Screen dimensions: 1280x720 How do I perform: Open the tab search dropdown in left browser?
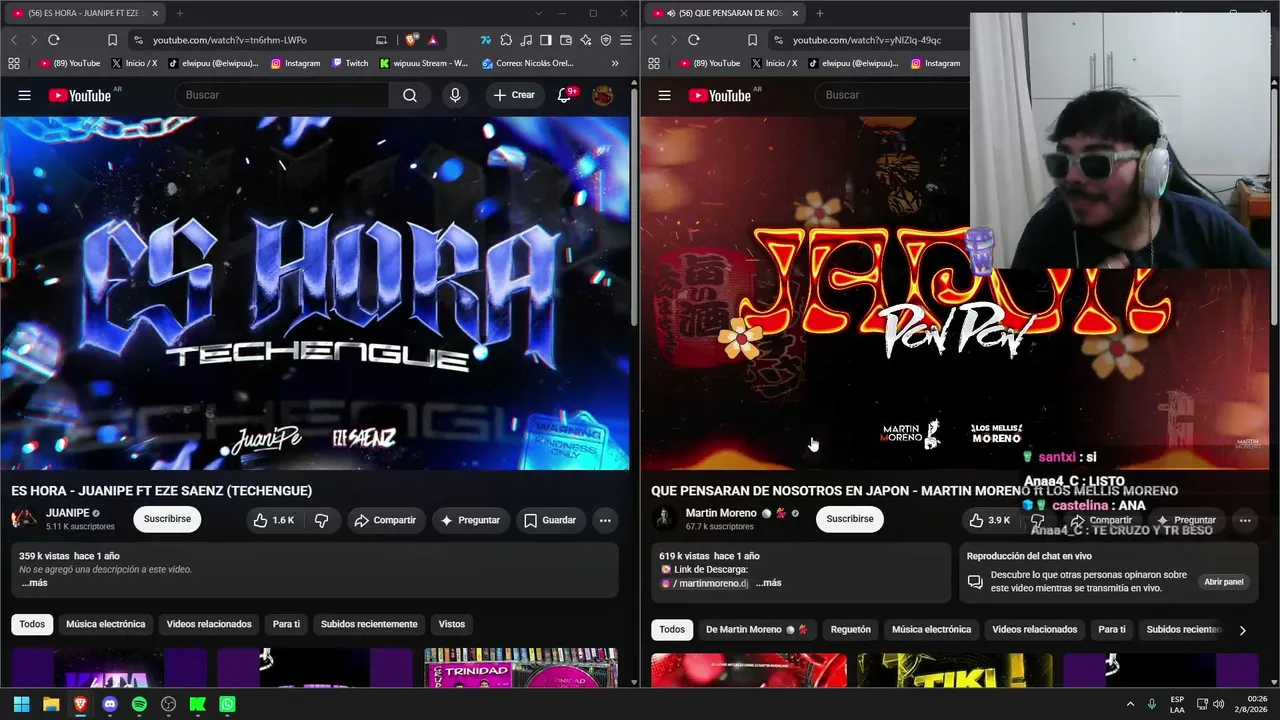539,13
